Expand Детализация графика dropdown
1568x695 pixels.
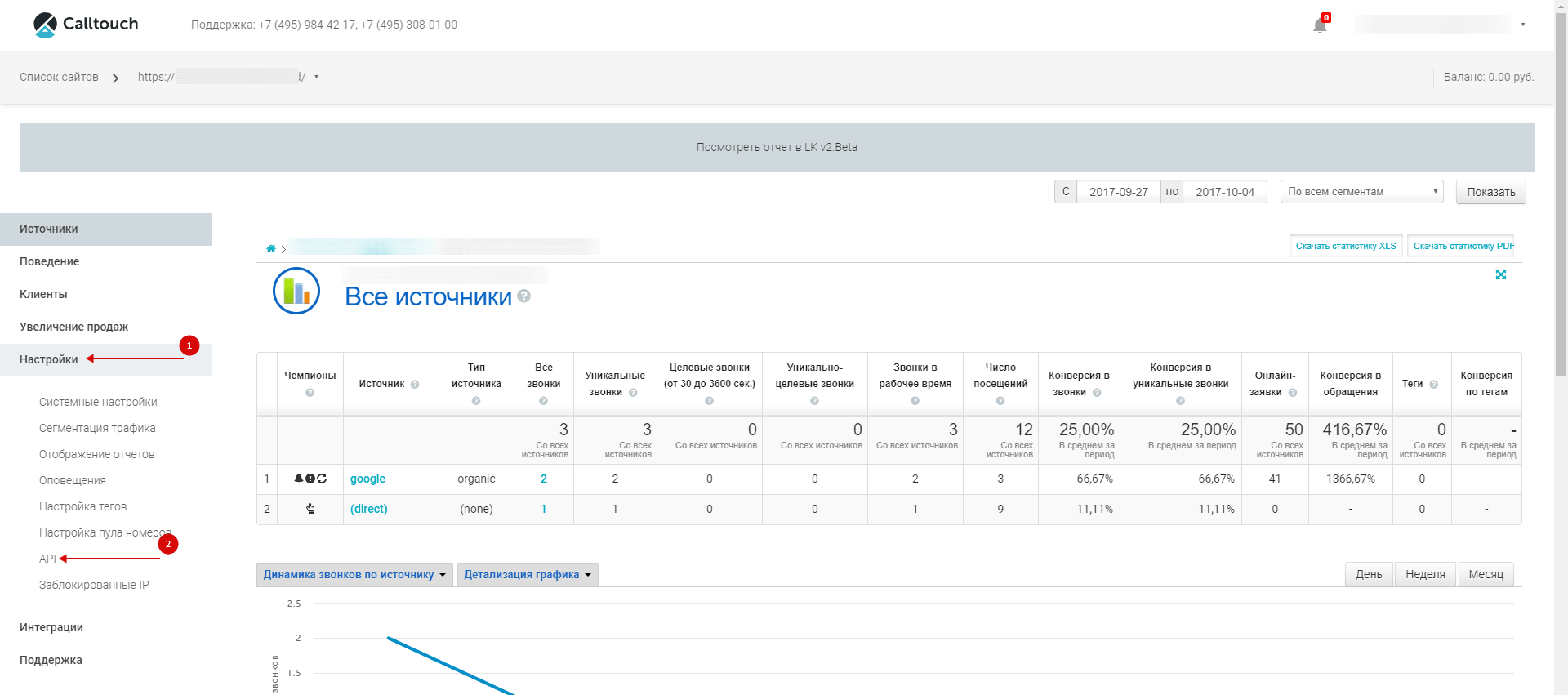click(x=528, y=575)
